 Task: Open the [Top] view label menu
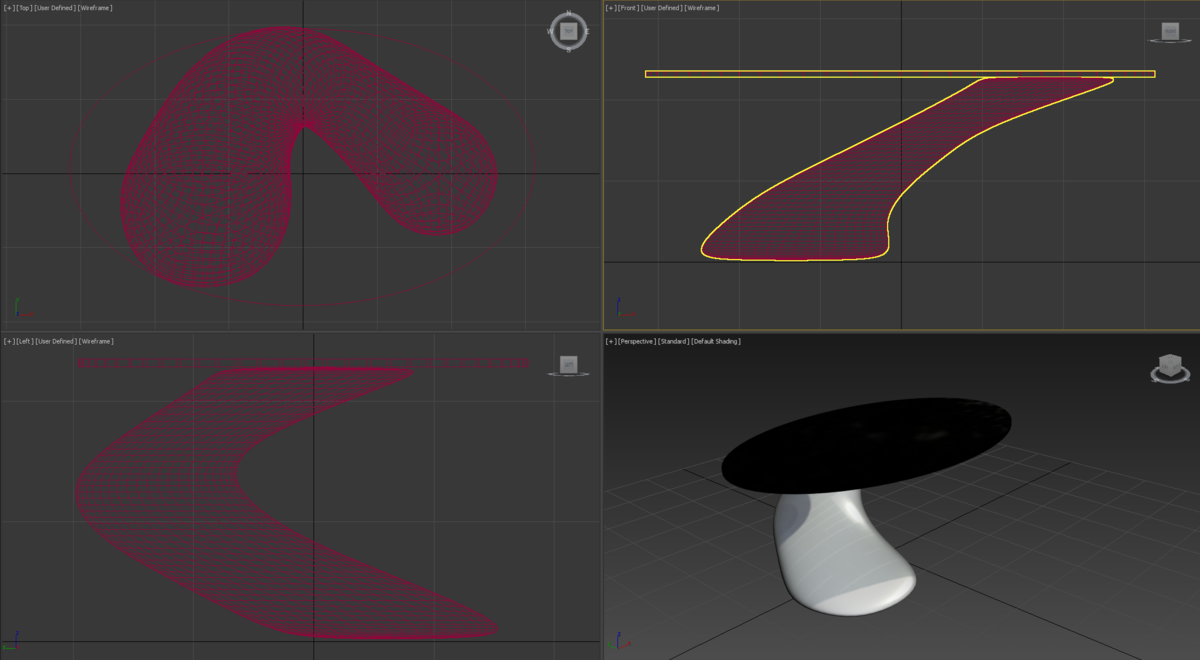tap(24, 8)
